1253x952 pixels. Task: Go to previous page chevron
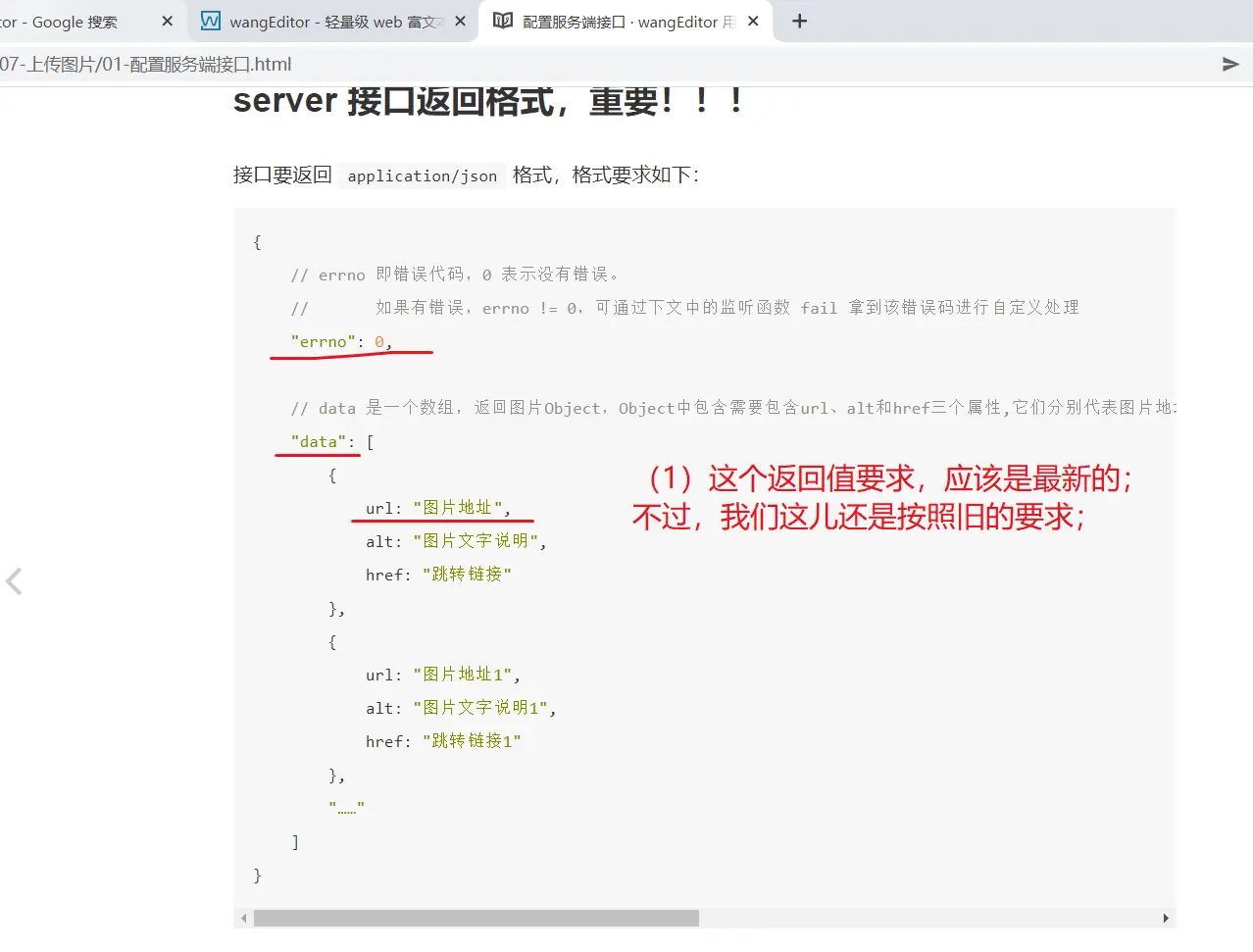point(14,581)
